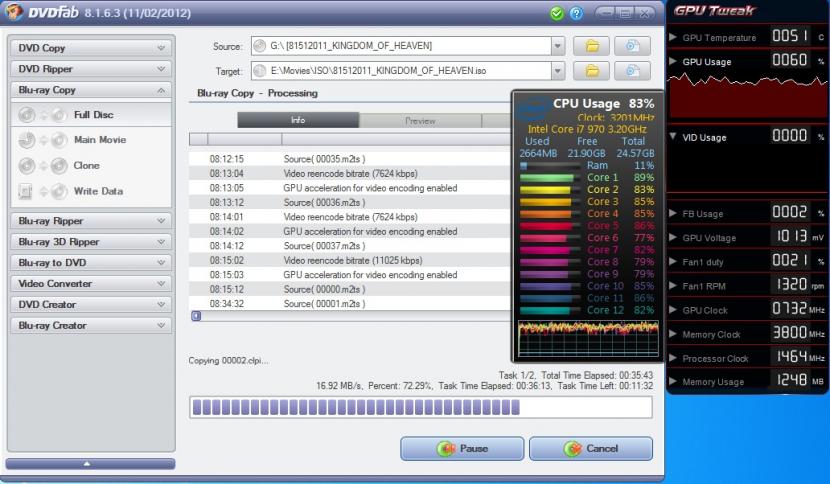Expand the DVD Copy section

(x=91, y=48)
